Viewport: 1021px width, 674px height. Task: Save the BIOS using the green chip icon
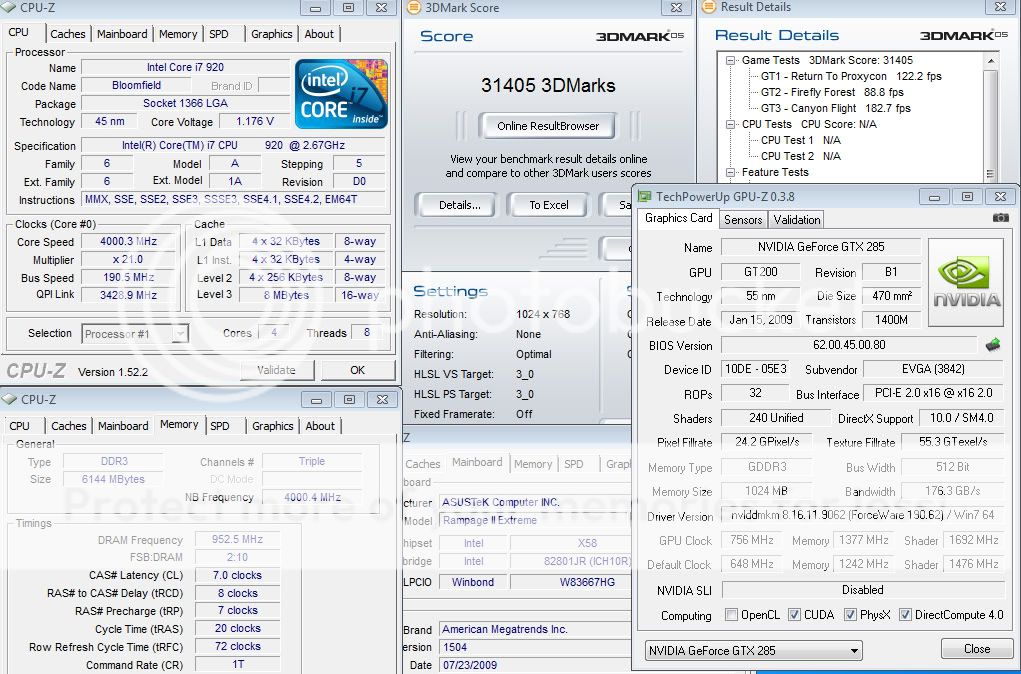993,344
